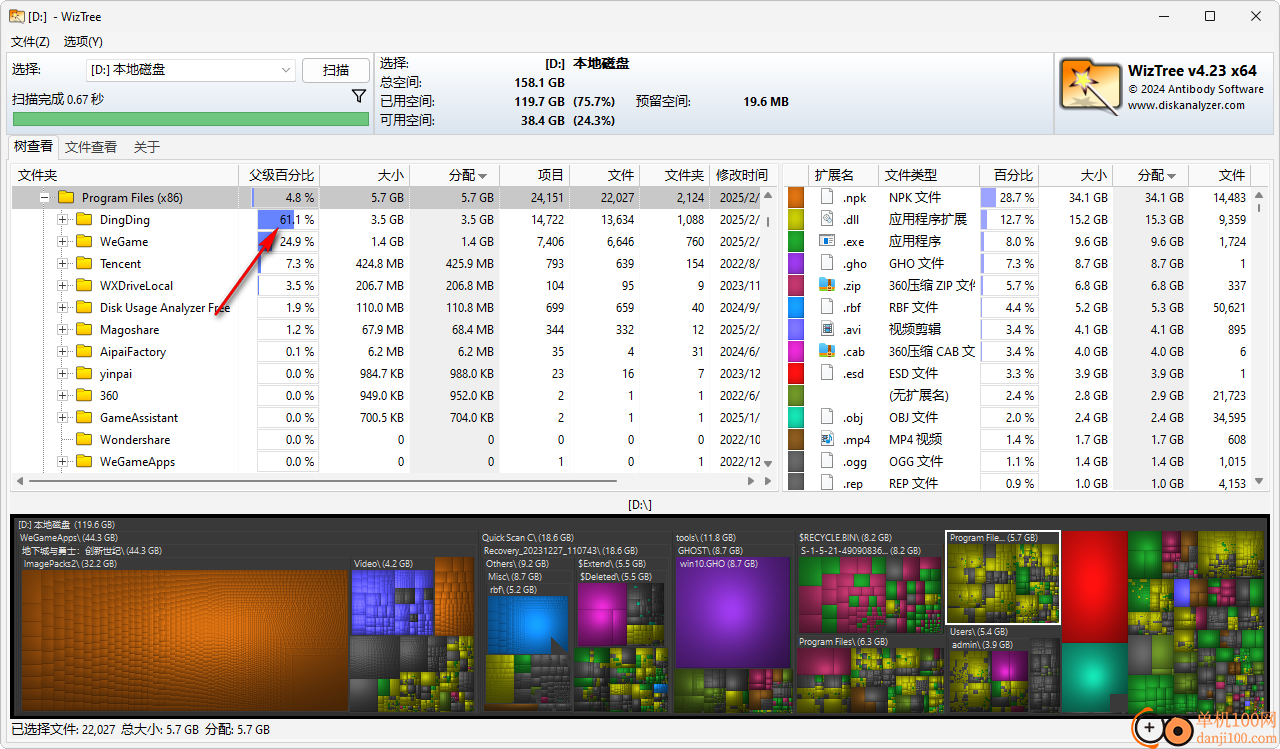Click the Program Files (x86) folder icon
Image resolution: width=1280 pixels, height=749 pixels.
tap(67, 198)
